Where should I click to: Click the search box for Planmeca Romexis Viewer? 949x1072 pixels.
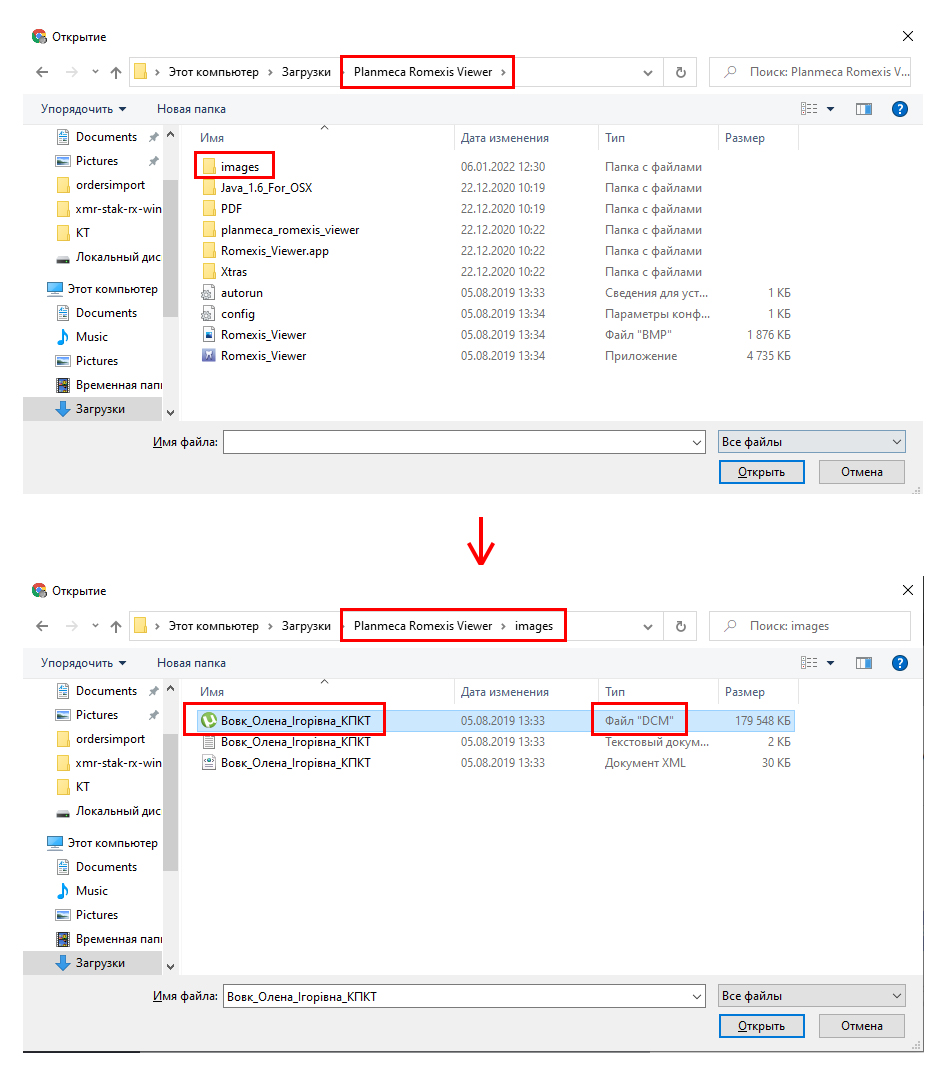810,72
